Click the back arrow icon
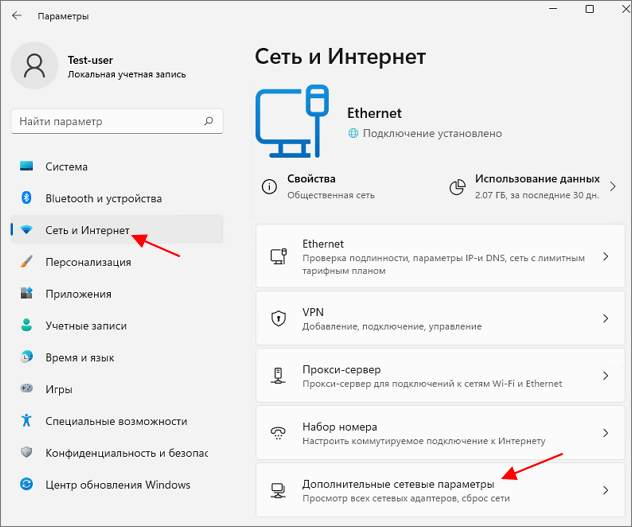 (17, 16)
